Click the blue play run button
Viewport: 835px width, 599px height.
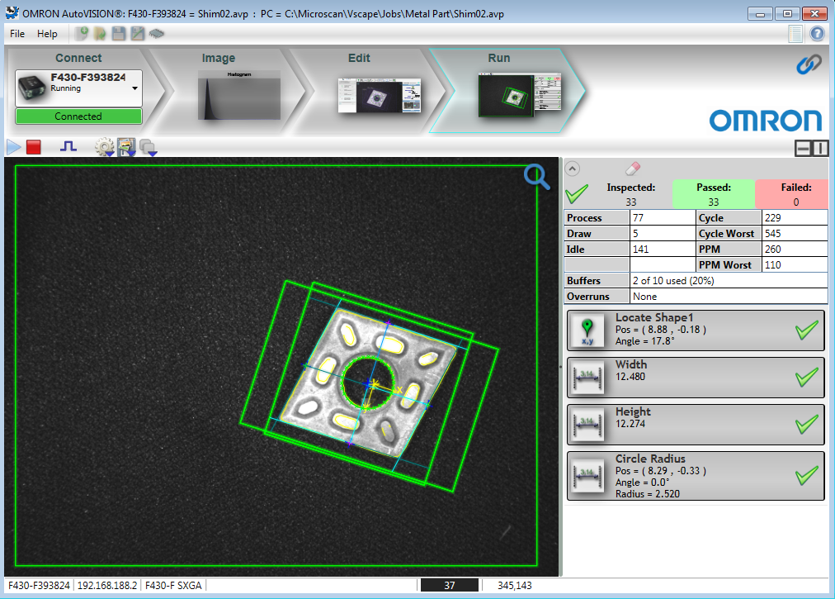pyautogui.click(x=13, y=146)
